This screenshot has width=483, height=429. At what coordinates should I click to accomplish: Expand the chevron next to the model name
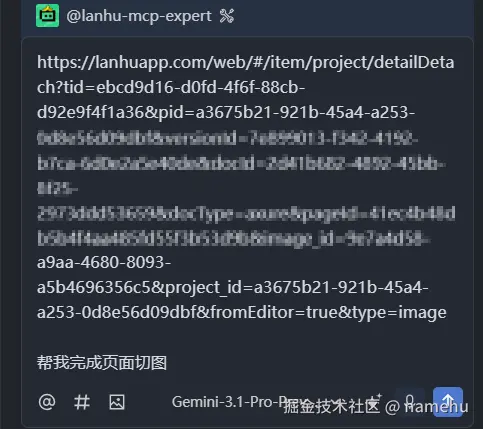[x=337, y=402]
